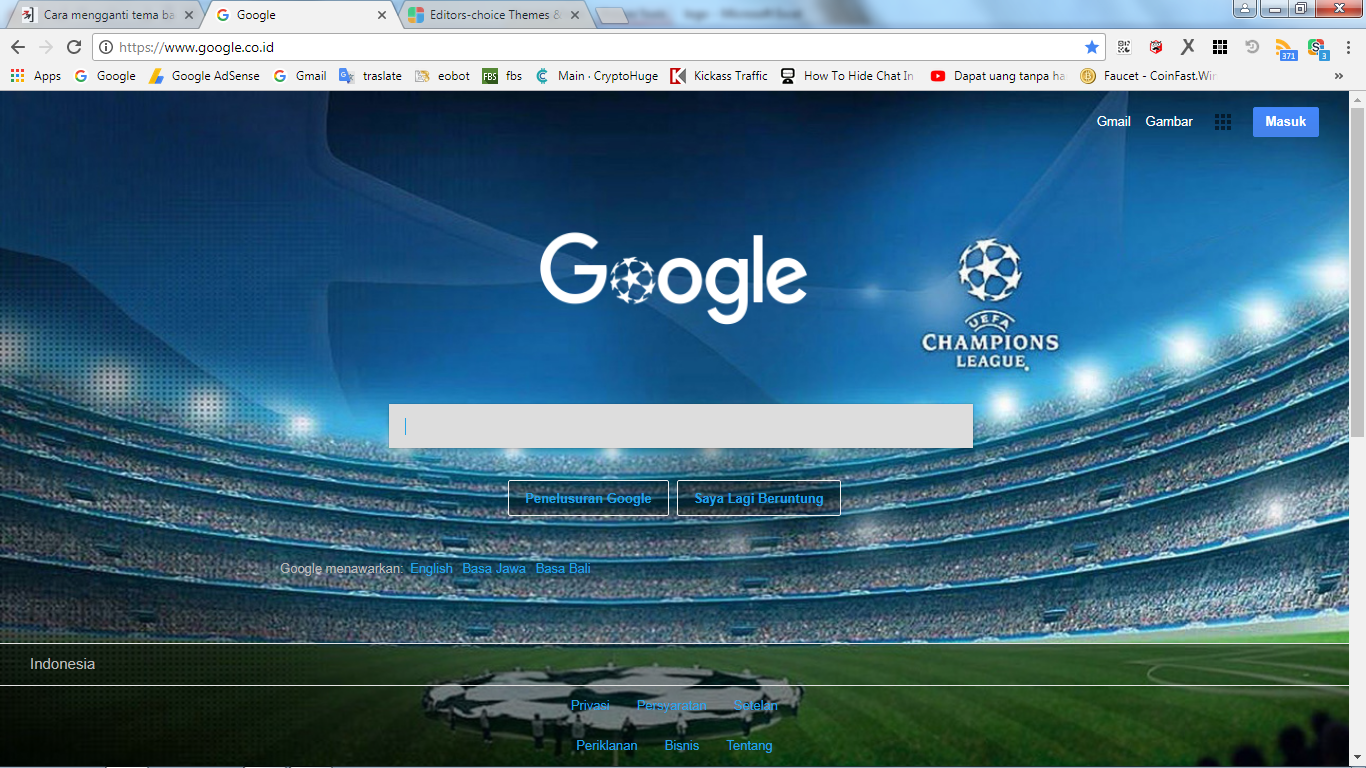Open the Bisnis footer link
1366x768 pixels.
click(x=682, y=746)
